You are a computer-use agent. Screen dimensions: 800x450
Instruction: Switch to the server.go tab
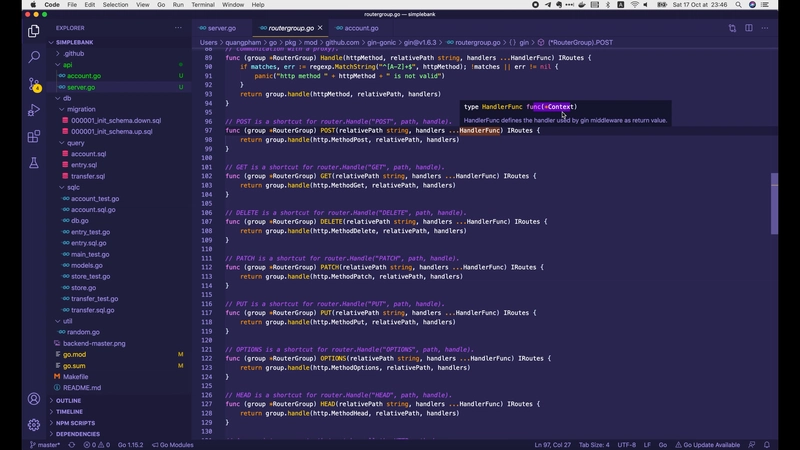[221, 28]
